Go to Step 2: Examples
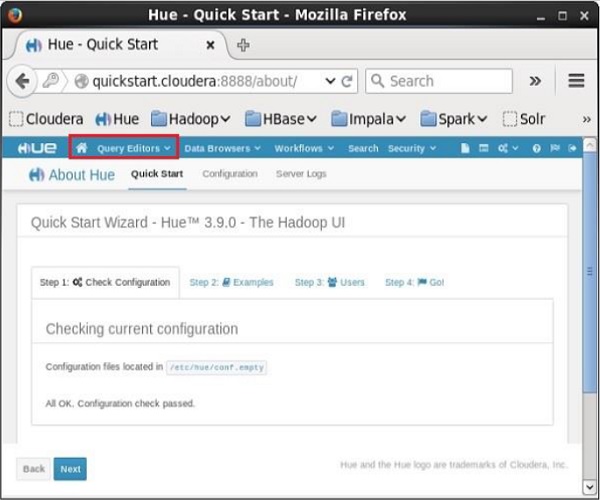 (x=231, y=282)
